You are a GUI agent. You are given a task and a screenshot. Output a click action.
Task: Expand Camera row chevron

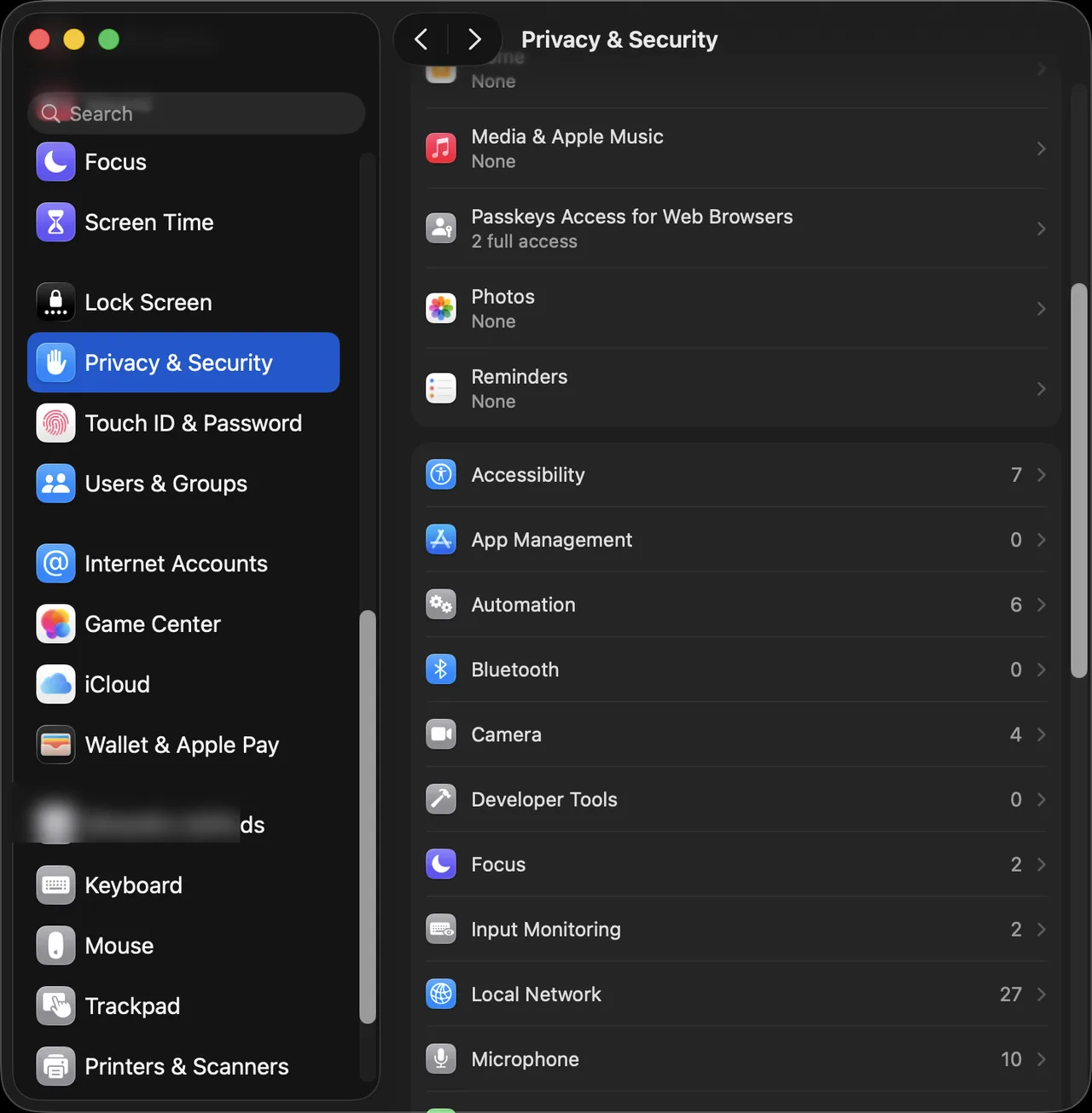point(1041,734)
